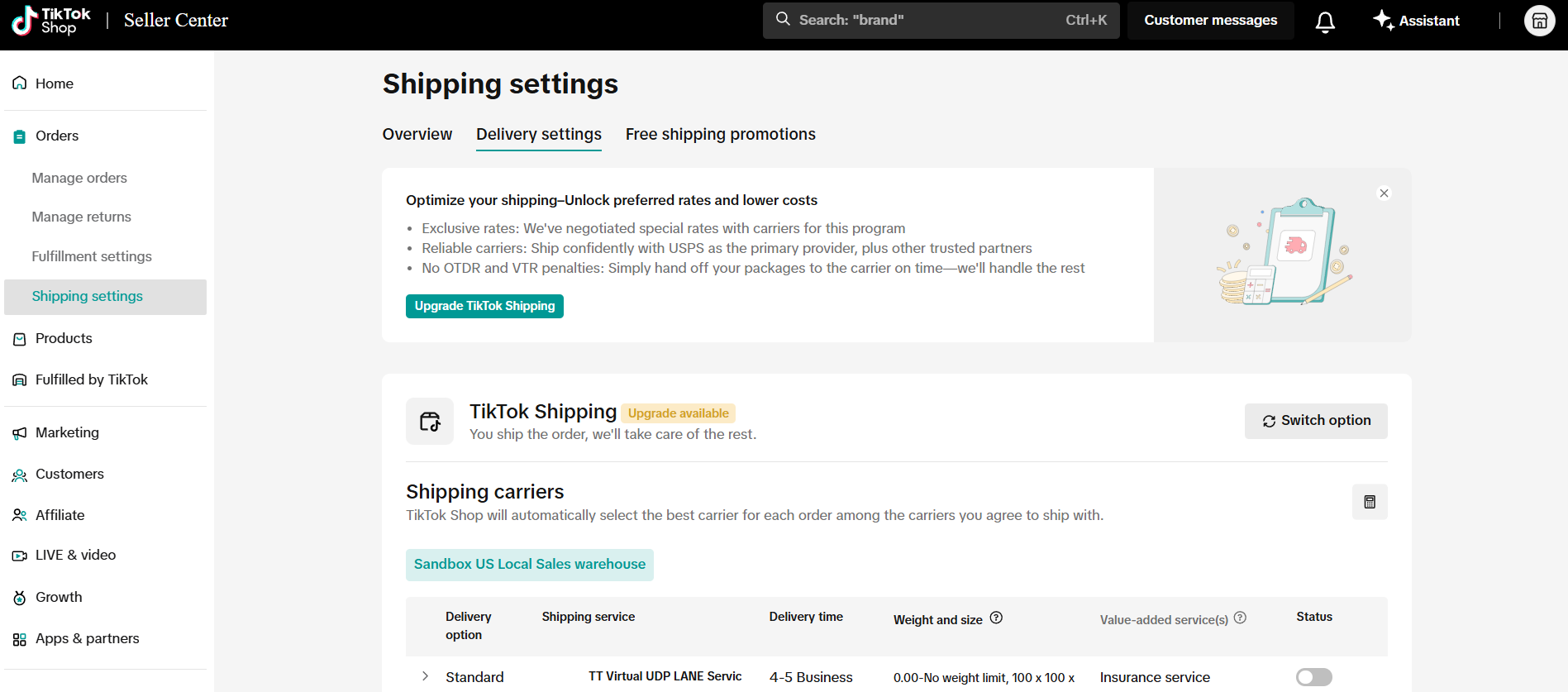1568x692 pixels.
Task: Click the Customers people icon
Action: coord(20,475)
